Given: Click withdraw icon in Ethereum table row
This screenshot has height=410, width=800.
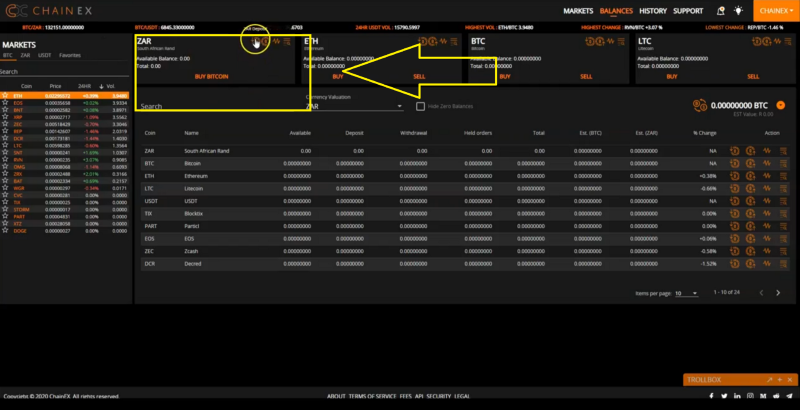Looking at the screenshot, I should pos(751,176).
